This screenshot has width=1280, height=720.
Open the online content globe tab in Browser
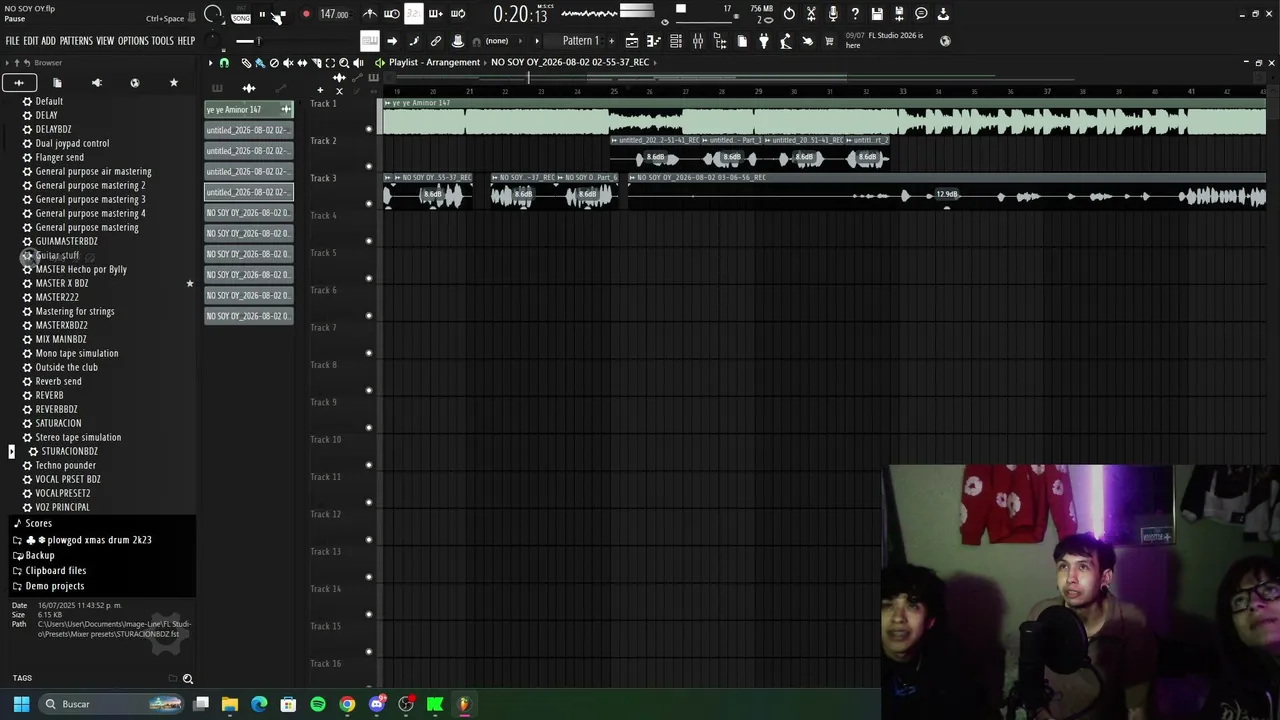click(135, 82)
